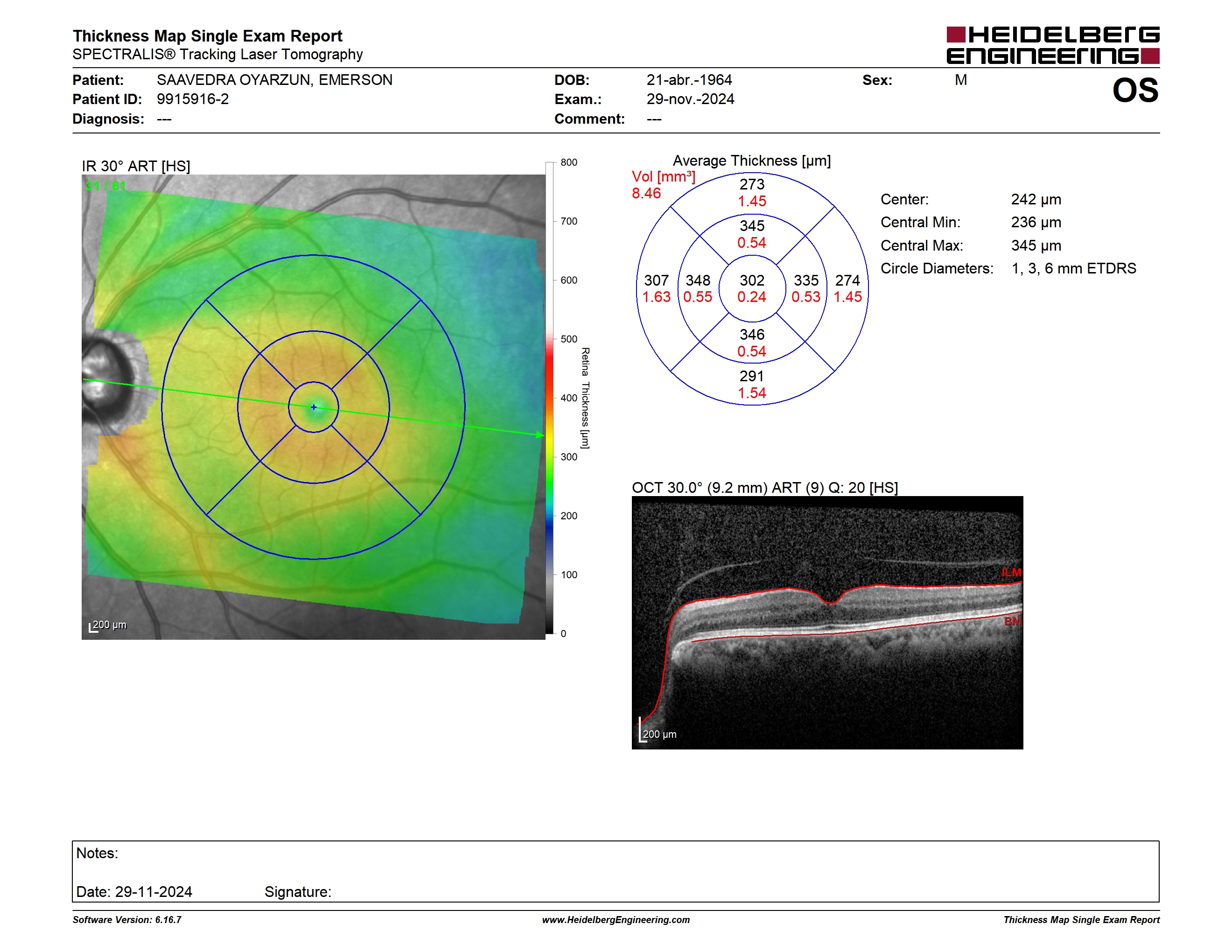Click the 200 µm scale in IR image
The width and height of the screenshot is (1232, 952).
point(108,625)
